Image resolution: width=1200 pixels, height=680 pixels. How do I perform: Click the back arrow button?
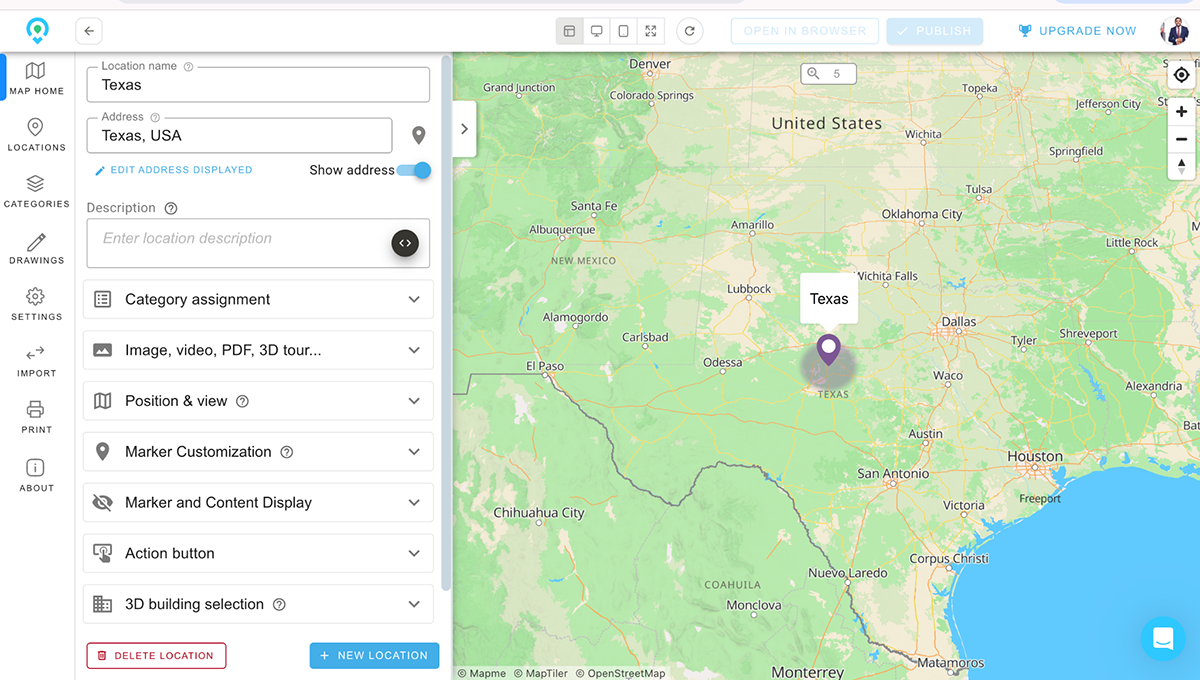(89, 31)
